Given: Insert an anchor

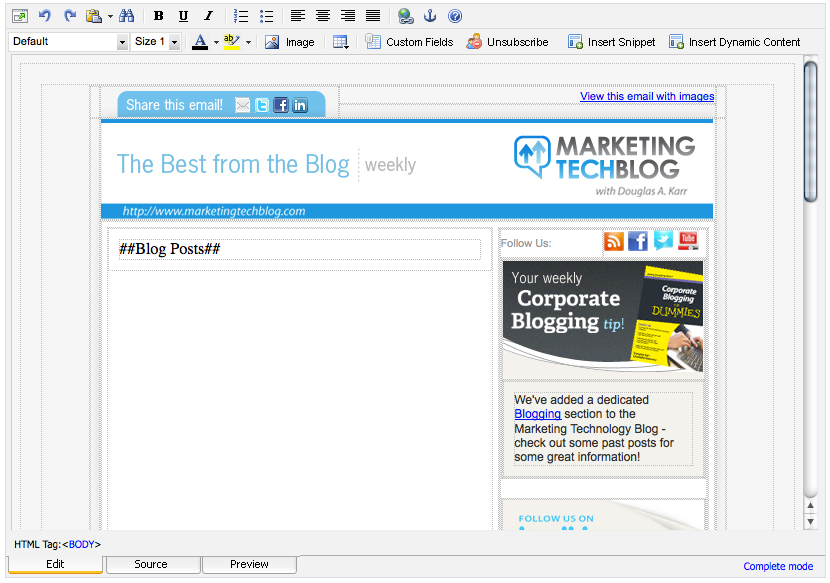Looking at the screenshot, I should (430, 16).
